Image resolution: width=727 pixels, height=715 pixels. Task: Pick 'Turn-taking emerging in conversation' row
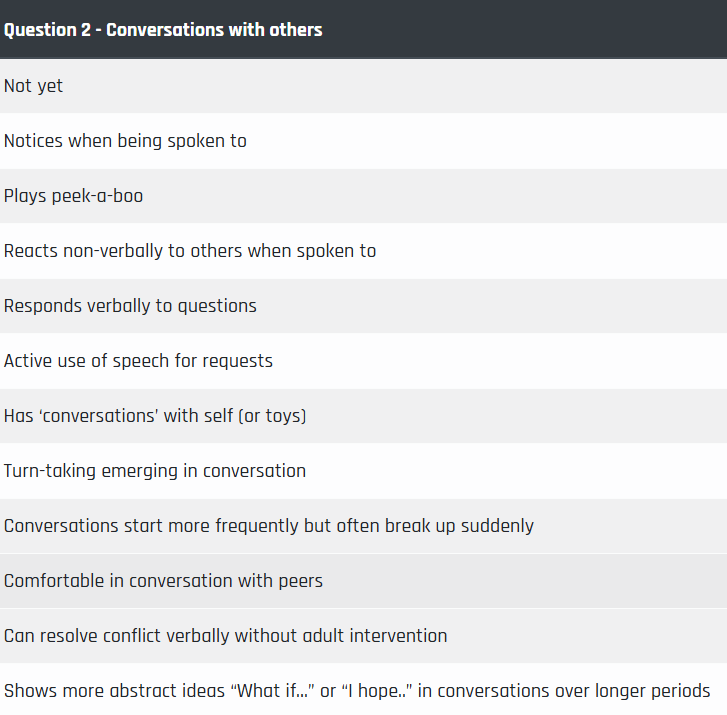364,471
